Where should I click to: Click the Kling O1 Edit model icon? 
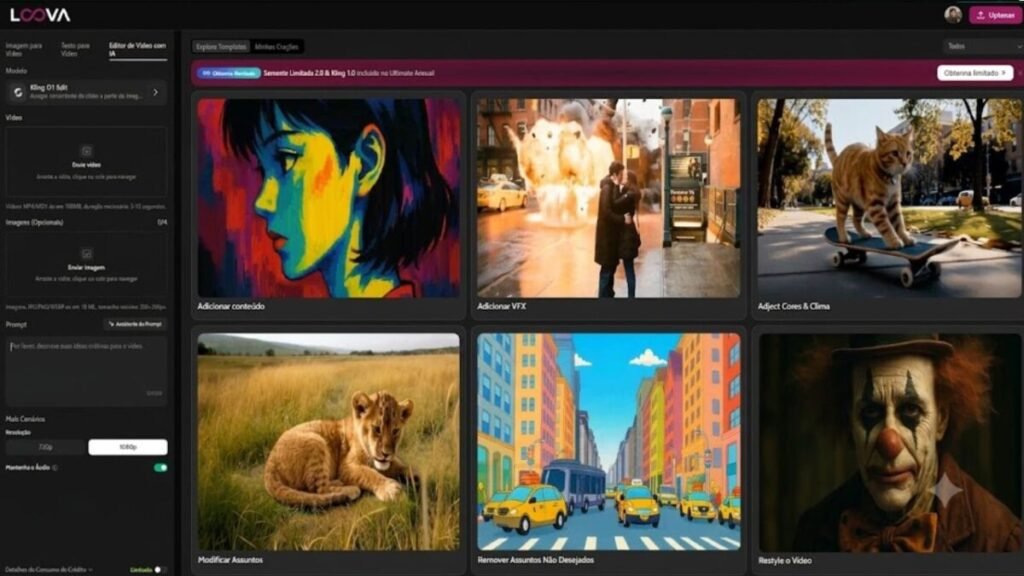point(18,92)
